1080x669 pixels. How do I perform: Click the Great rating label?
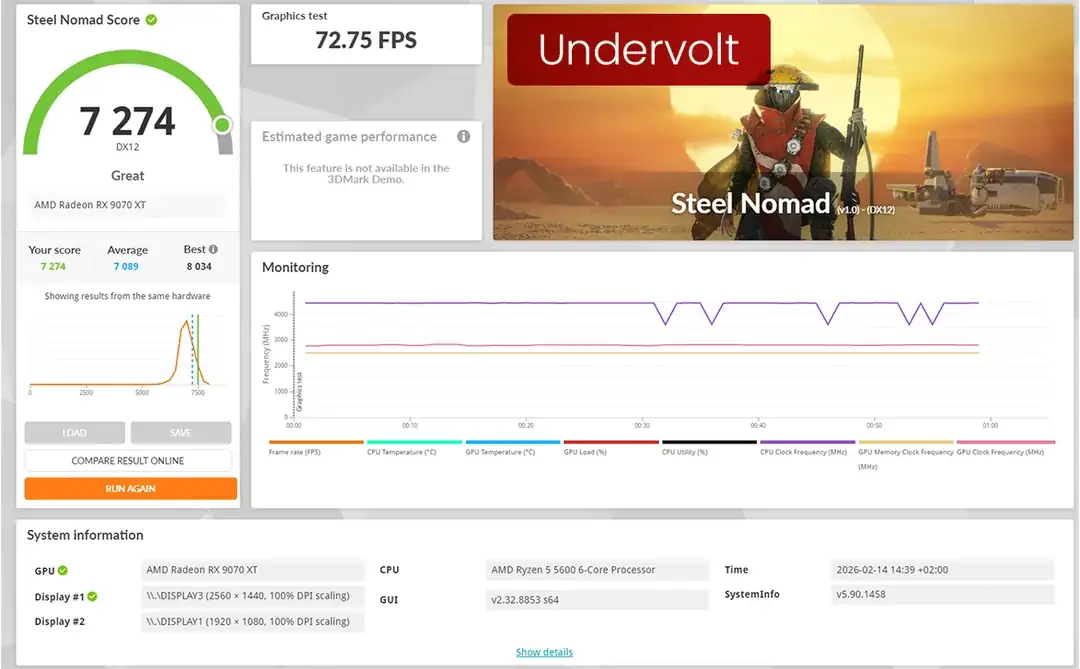[128, 176]
